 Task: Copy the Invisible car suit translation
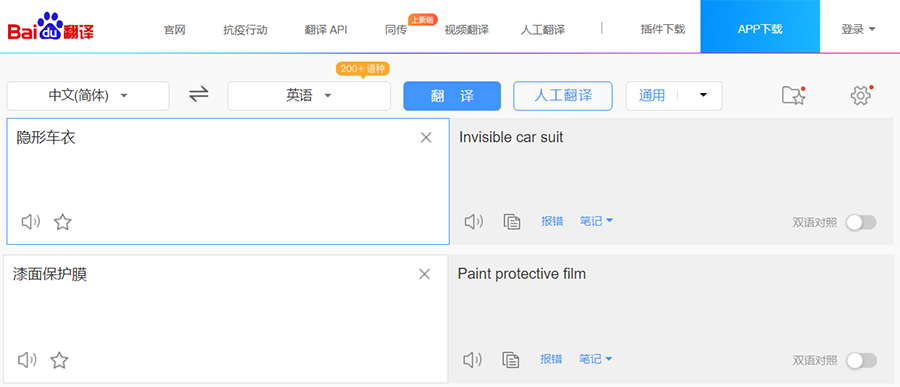coord(511,222)
